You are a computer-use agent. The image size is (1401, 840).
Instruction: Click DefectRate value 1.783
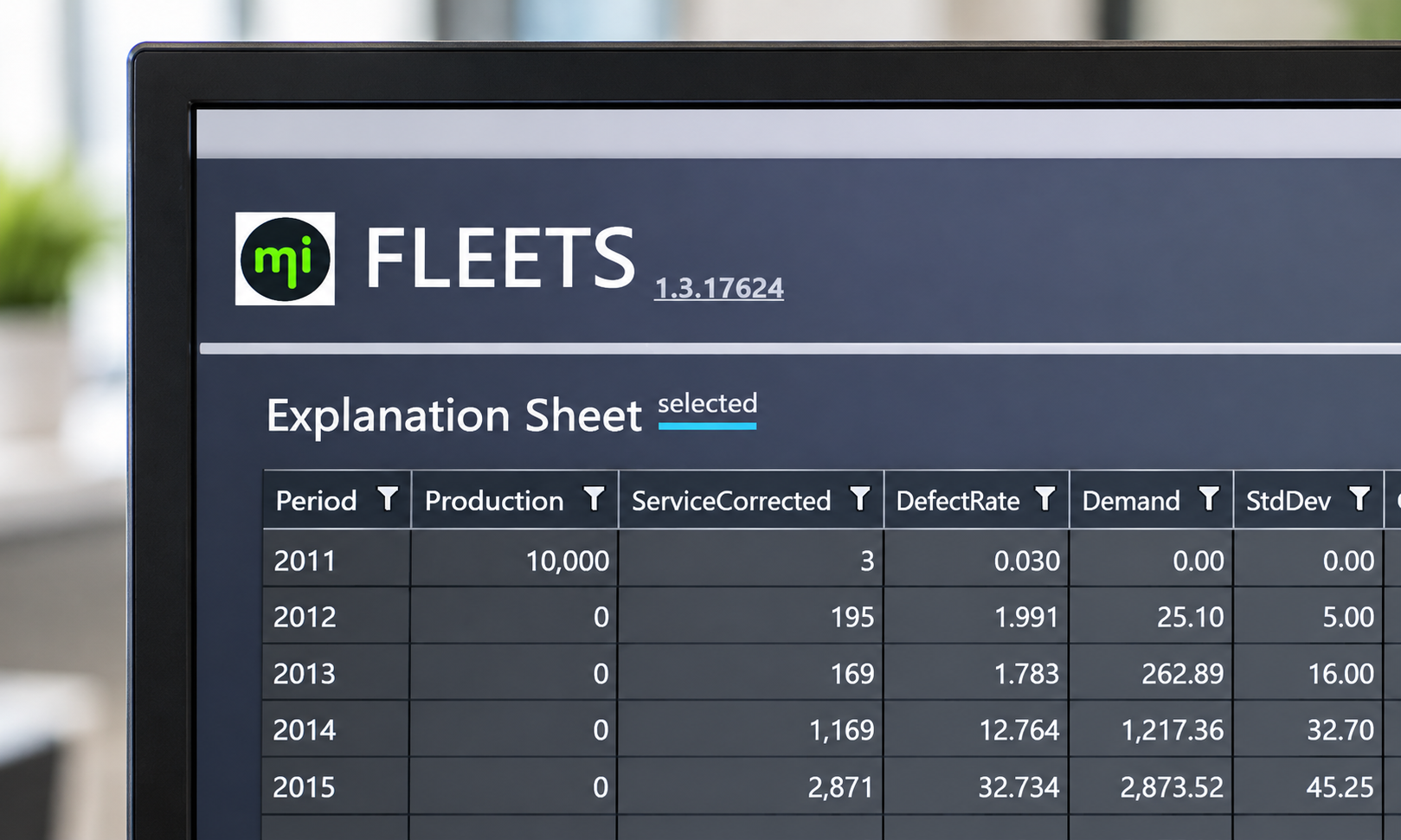point(1027,674)
